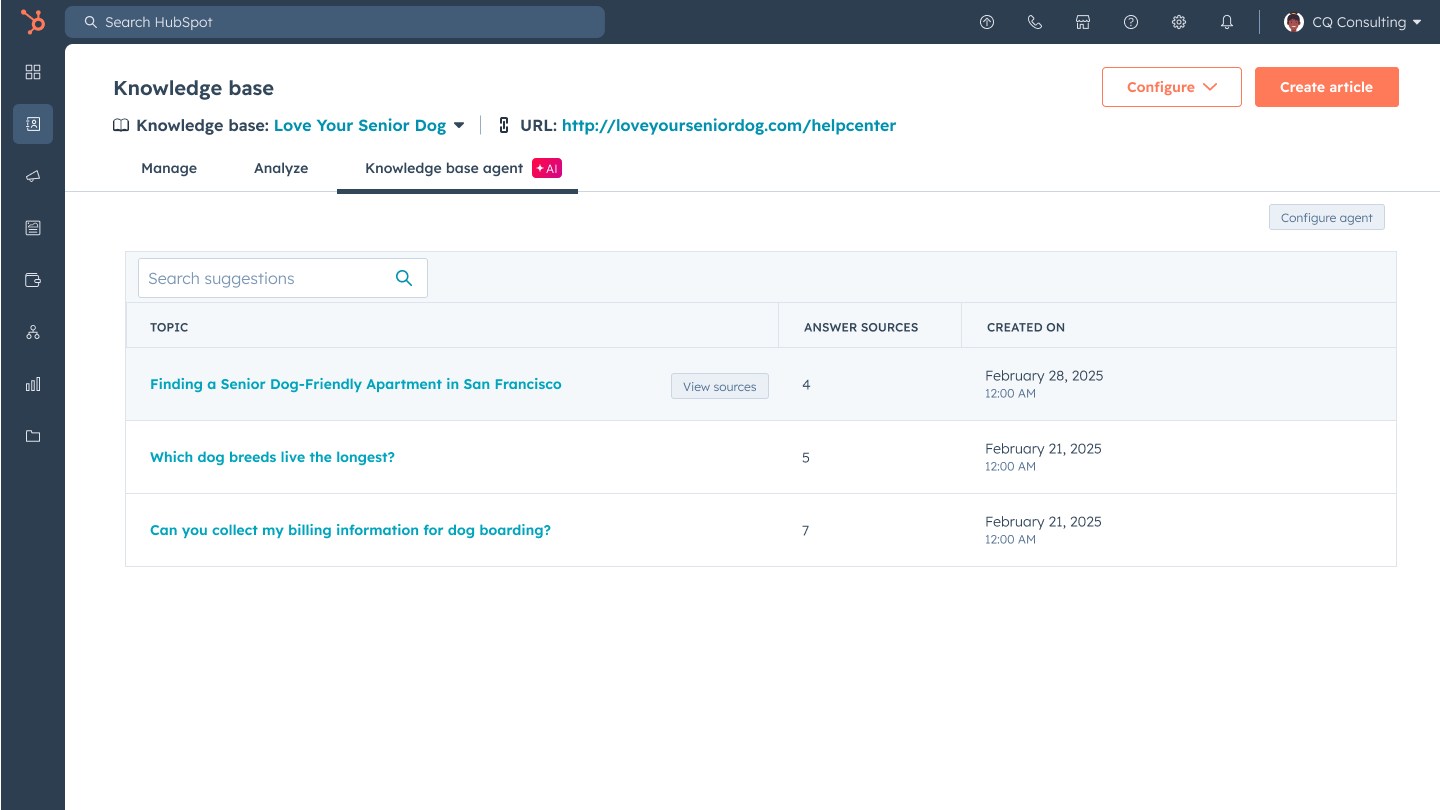Switch to the Manage tab
This screenshot has height=810, width=1440.
point(169,168)
